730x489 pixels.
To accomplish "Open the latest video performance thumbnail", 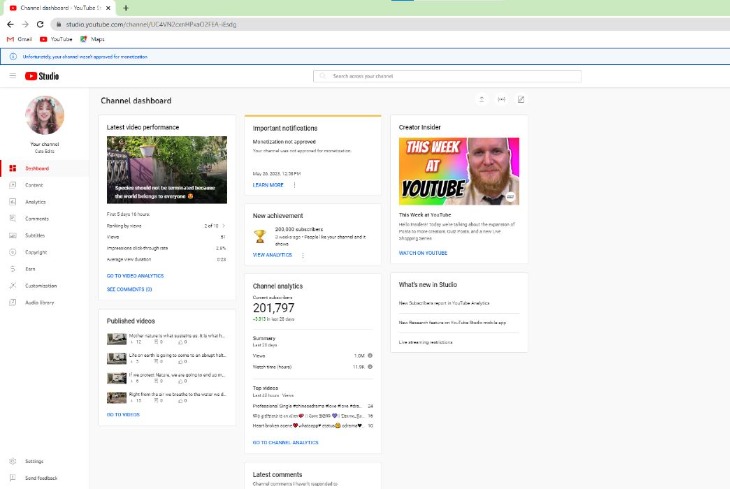I will [x=167, y=170].
